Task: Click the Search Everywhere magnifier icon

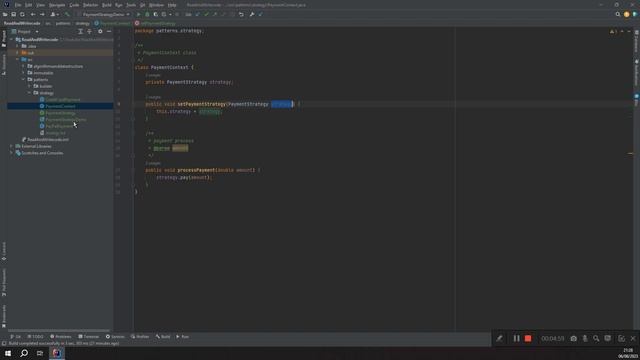Action: pyautogui.click(x=618, y=14)
